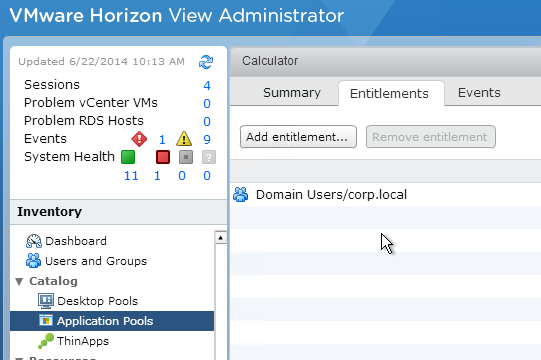The height and width of the screenshot is (360, 541).
Task: Click the unknown question-mark health icon
Action: pyautogui.click(x=209, y=157)
